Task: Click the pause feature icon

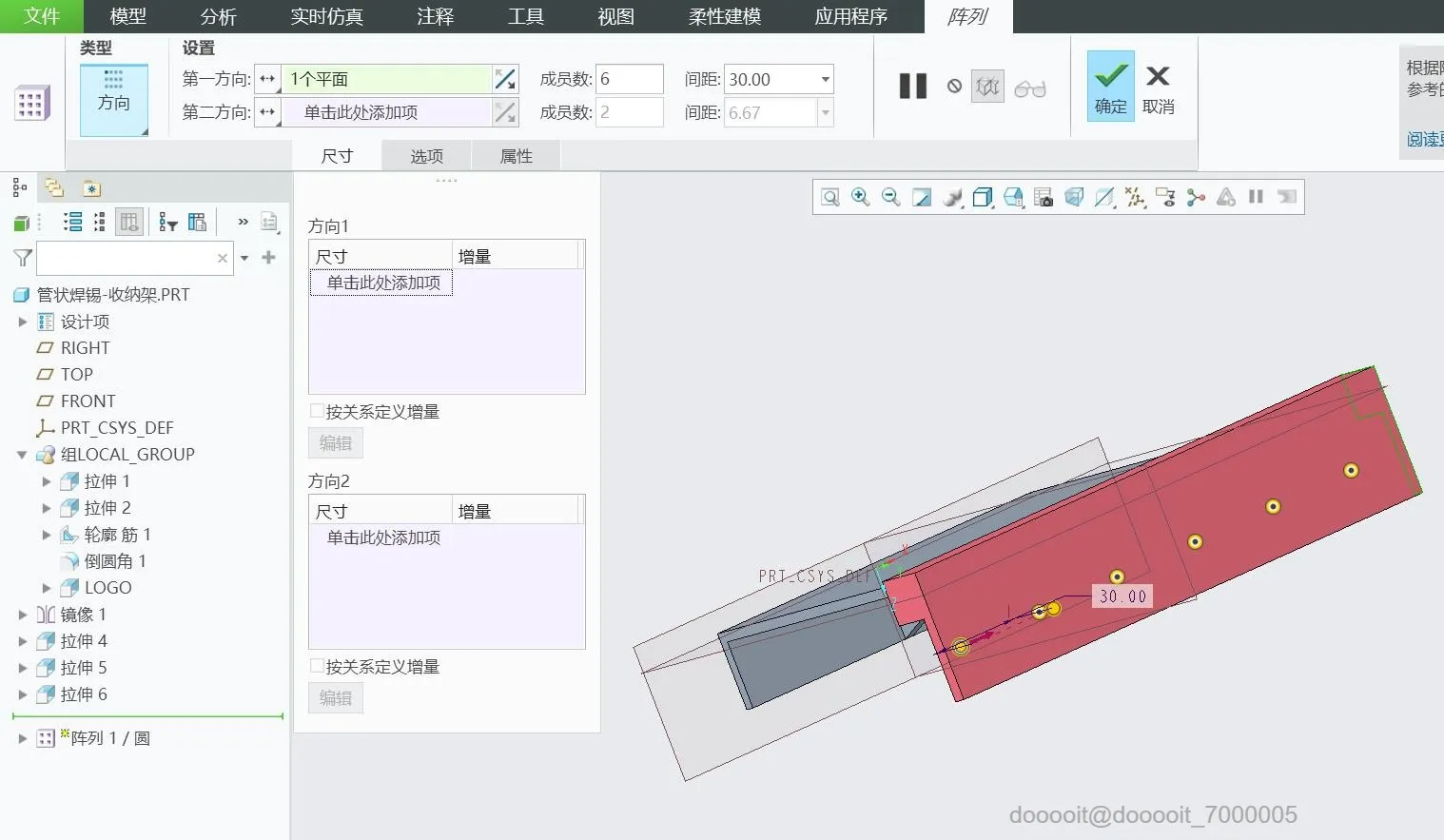Action: coord(913,87)
